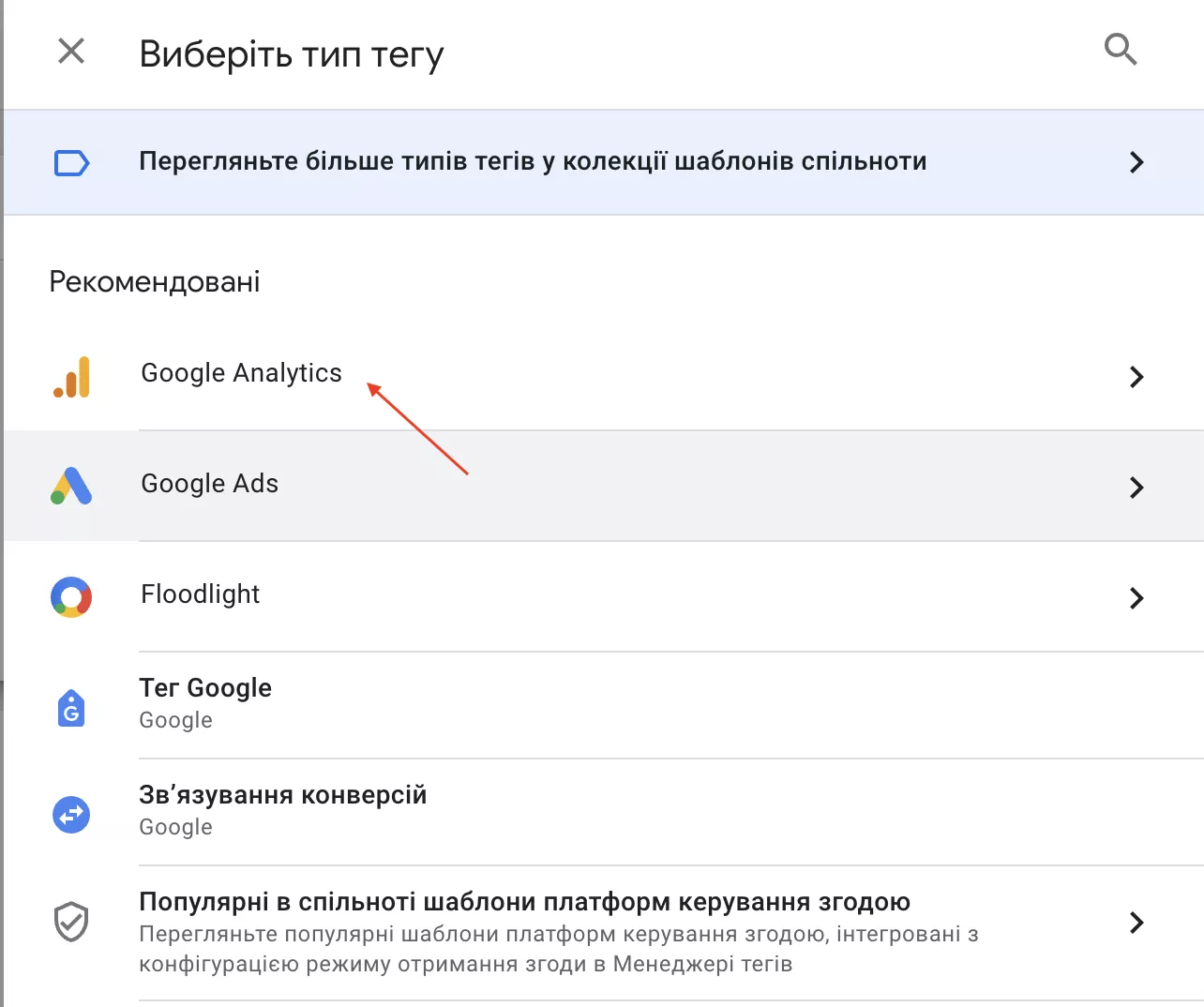Viewport: 1204px width, 1007px height.
Task: Click the consent shield checkmark icon
Action: [71, 923]
